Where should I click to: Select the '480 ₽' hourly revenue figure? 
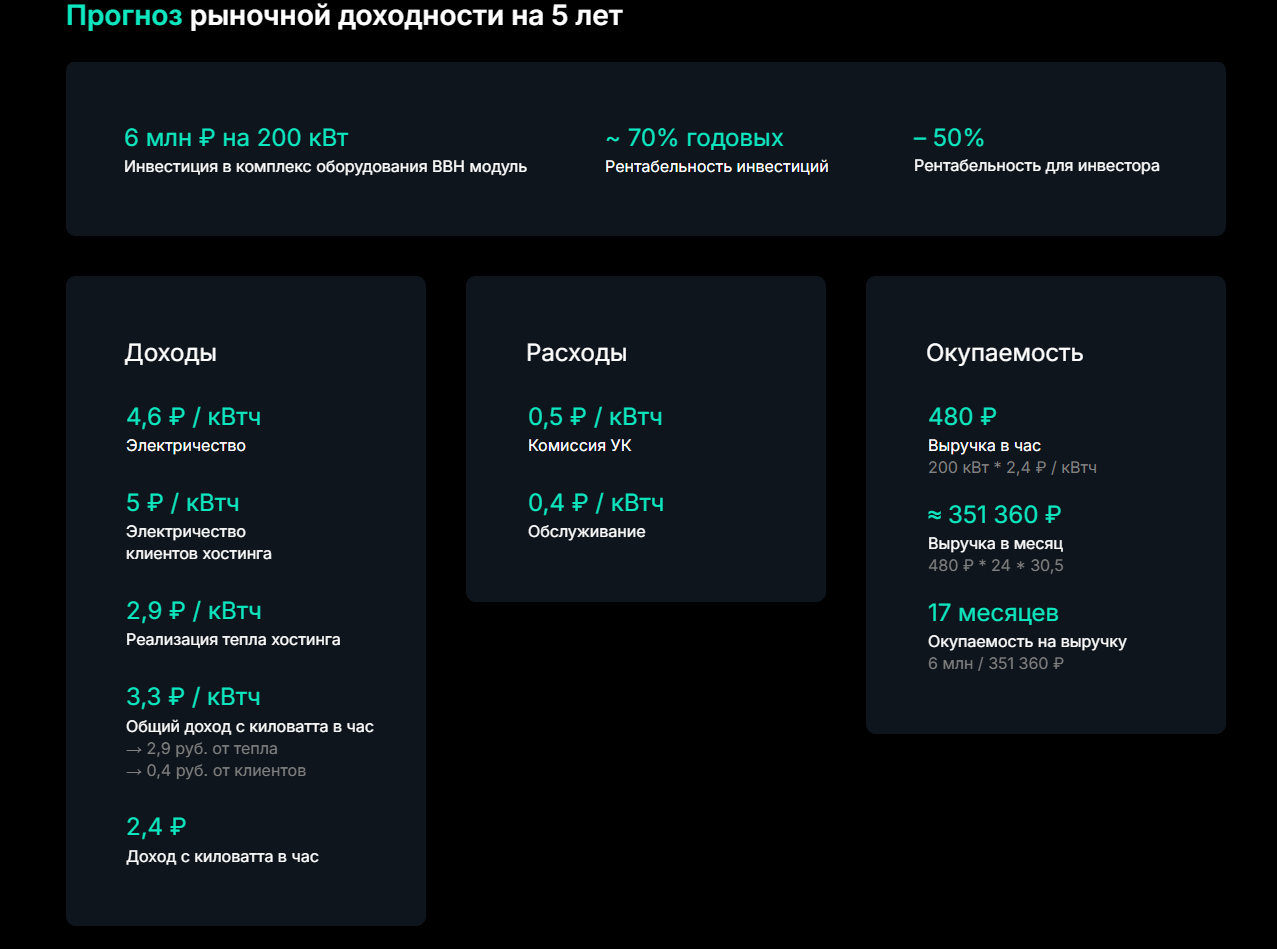point(962,417)
